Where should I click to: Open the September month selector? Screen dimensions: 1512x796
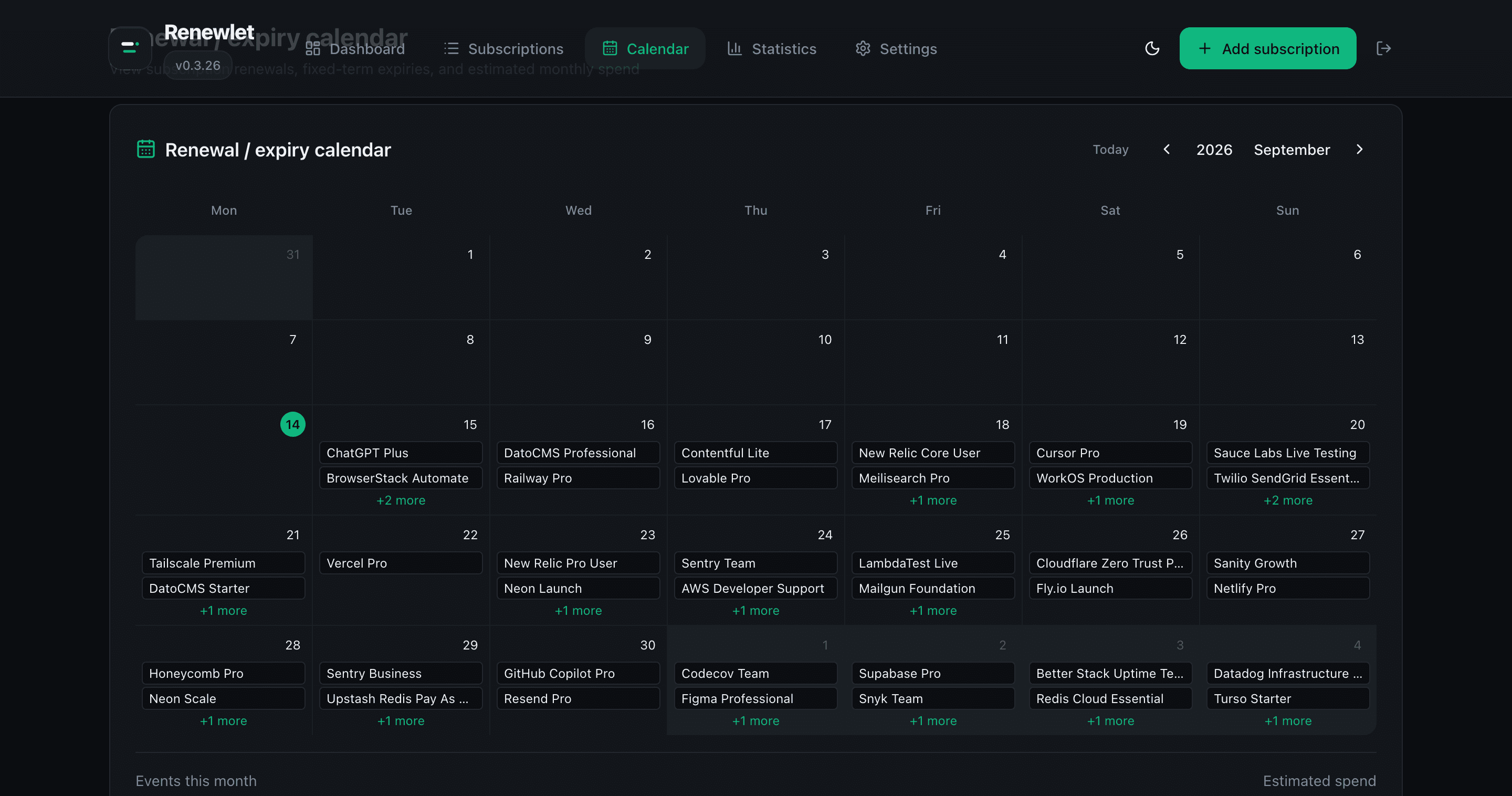coord(1291,149)
